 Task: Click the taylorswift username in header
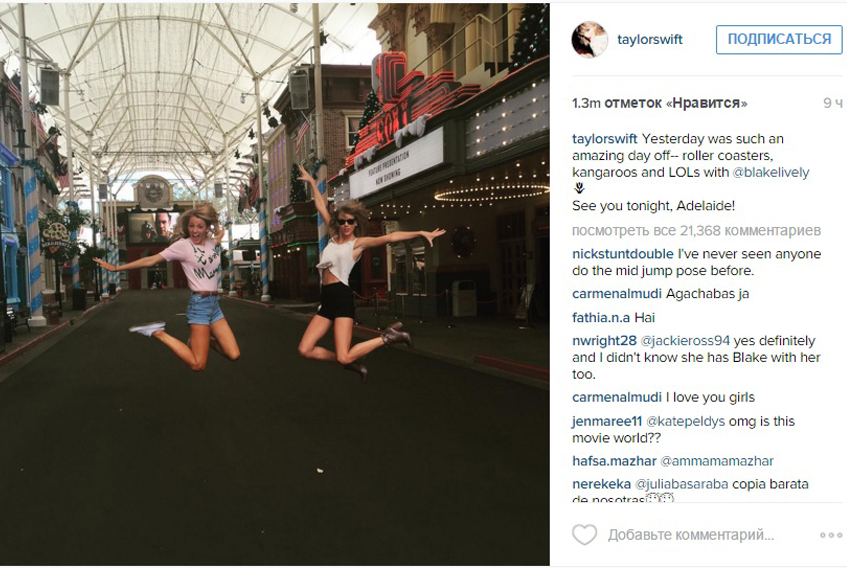[x=650, y=39]
